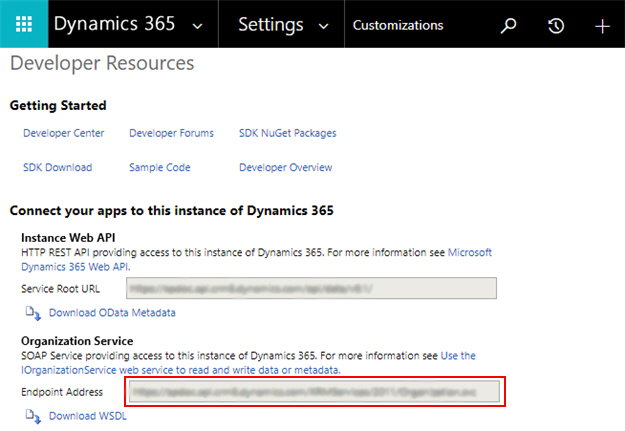This screenshot has height=431, width=625.
Task: Expand the Dynamics 365 dropdown chevron
Action: 197,27
